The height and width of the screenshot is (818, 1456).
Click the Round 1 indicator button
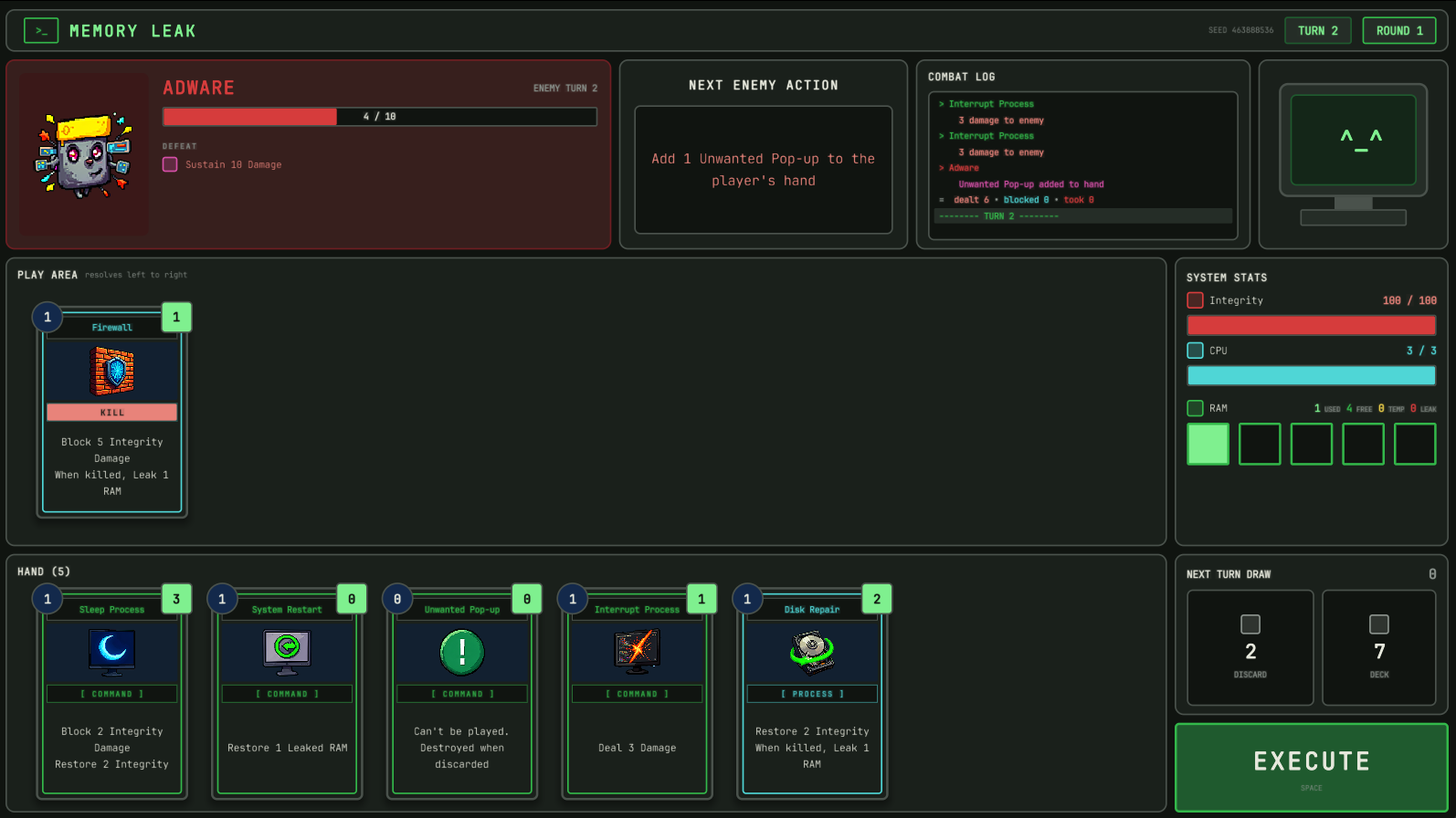(x=1399, y=31)
